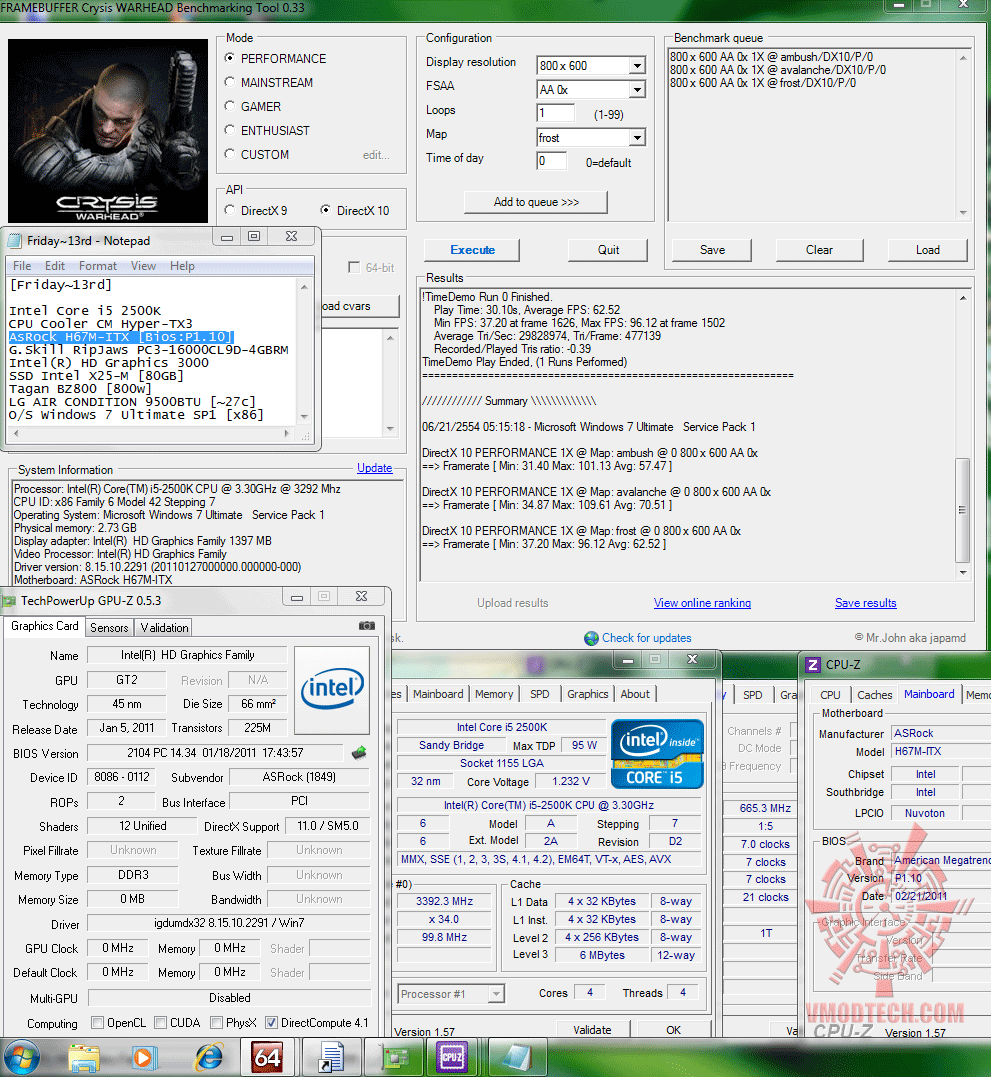The image size is (991, 1077).
Task: Click the Load queue button
Action: 927,250
